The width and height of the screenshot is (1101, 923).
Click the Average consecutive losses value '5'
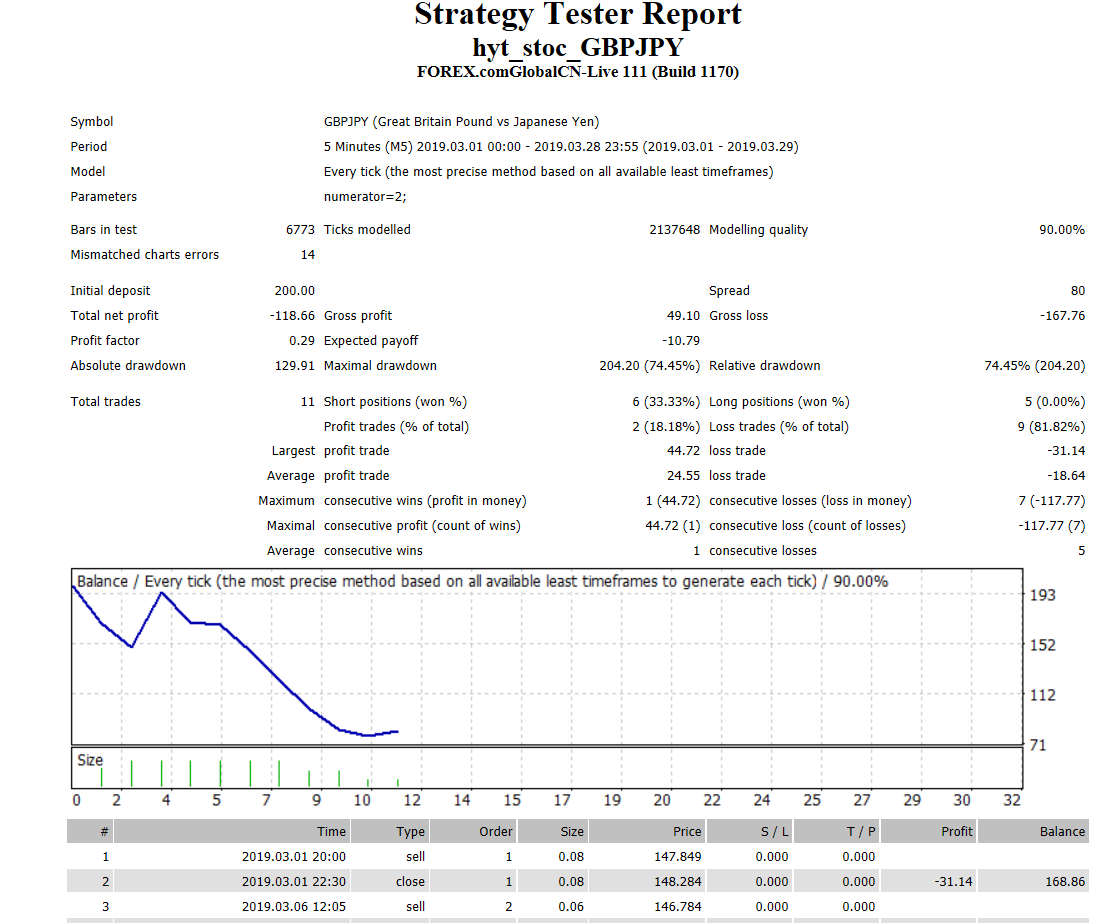[1081, 551]
